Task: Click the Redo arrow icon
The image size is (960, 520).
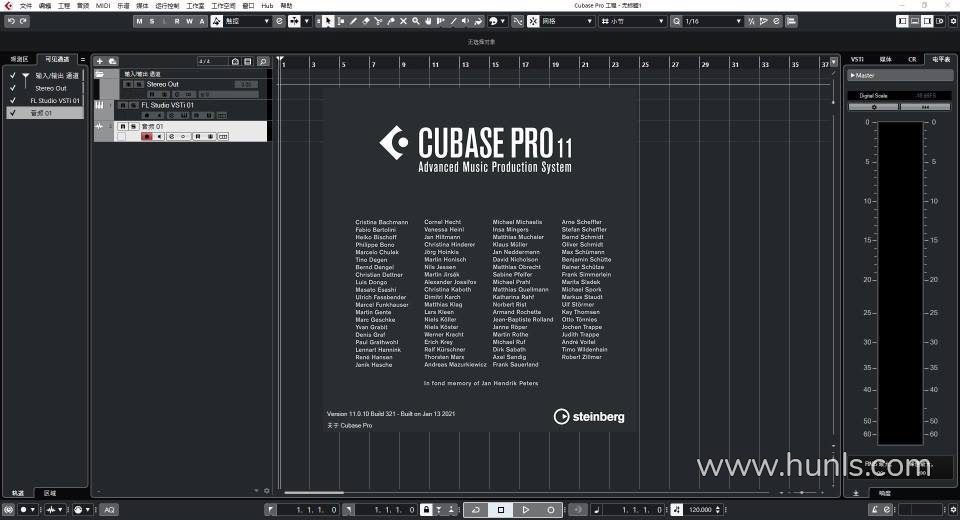Action: point(23,21)
